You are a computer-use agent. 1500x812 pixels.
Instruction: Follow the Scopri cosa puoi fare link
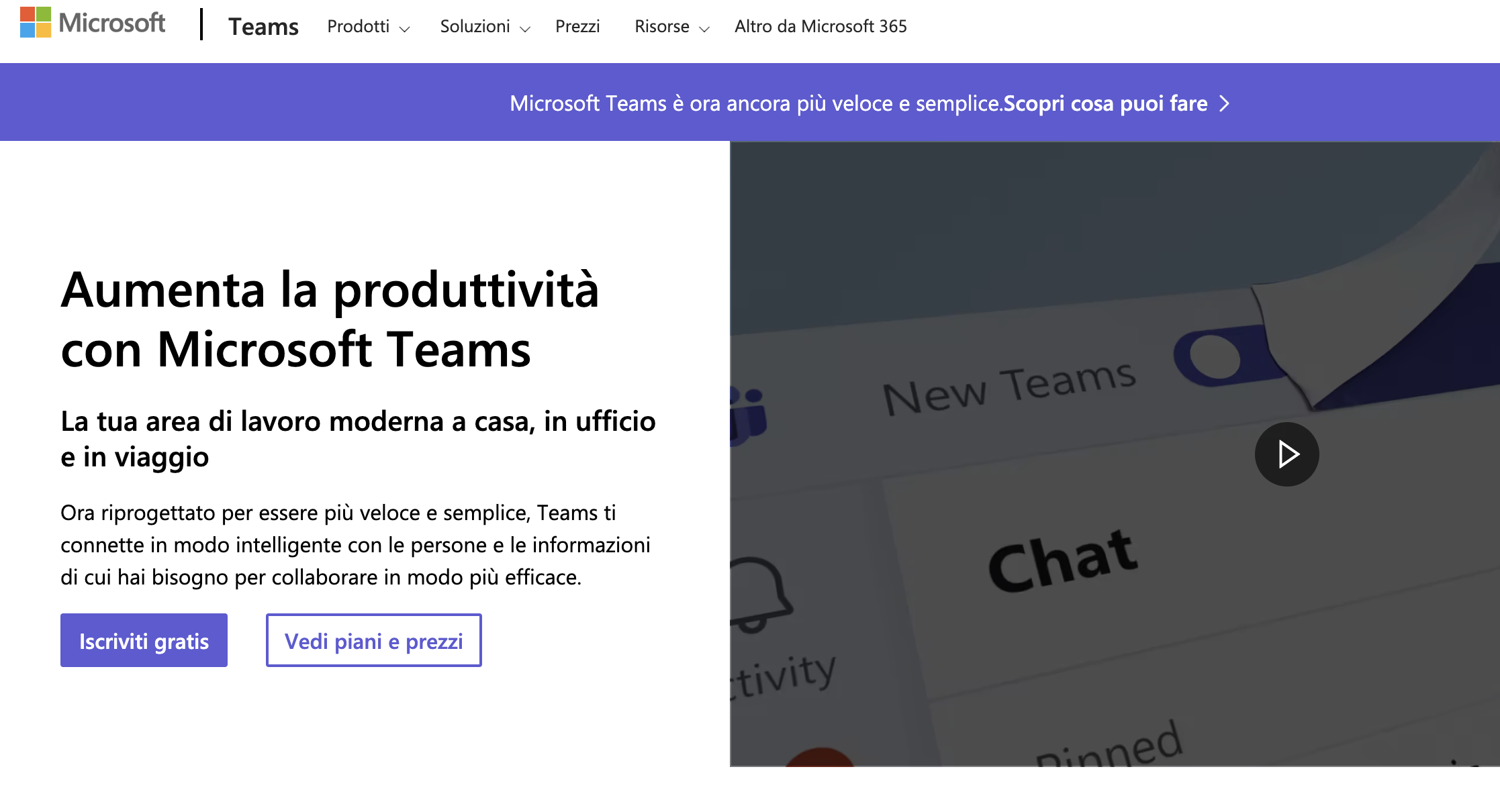[x=1105, y=103]
